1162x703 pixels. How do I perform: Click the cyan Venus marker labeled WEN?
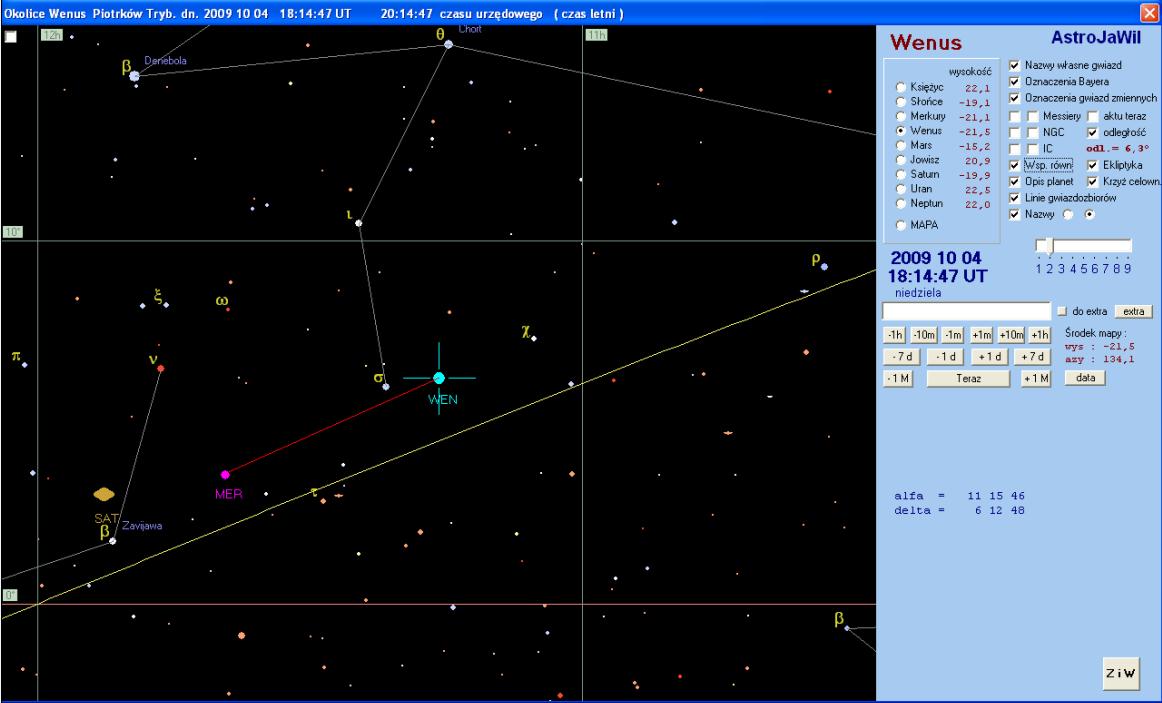[439, 378]
